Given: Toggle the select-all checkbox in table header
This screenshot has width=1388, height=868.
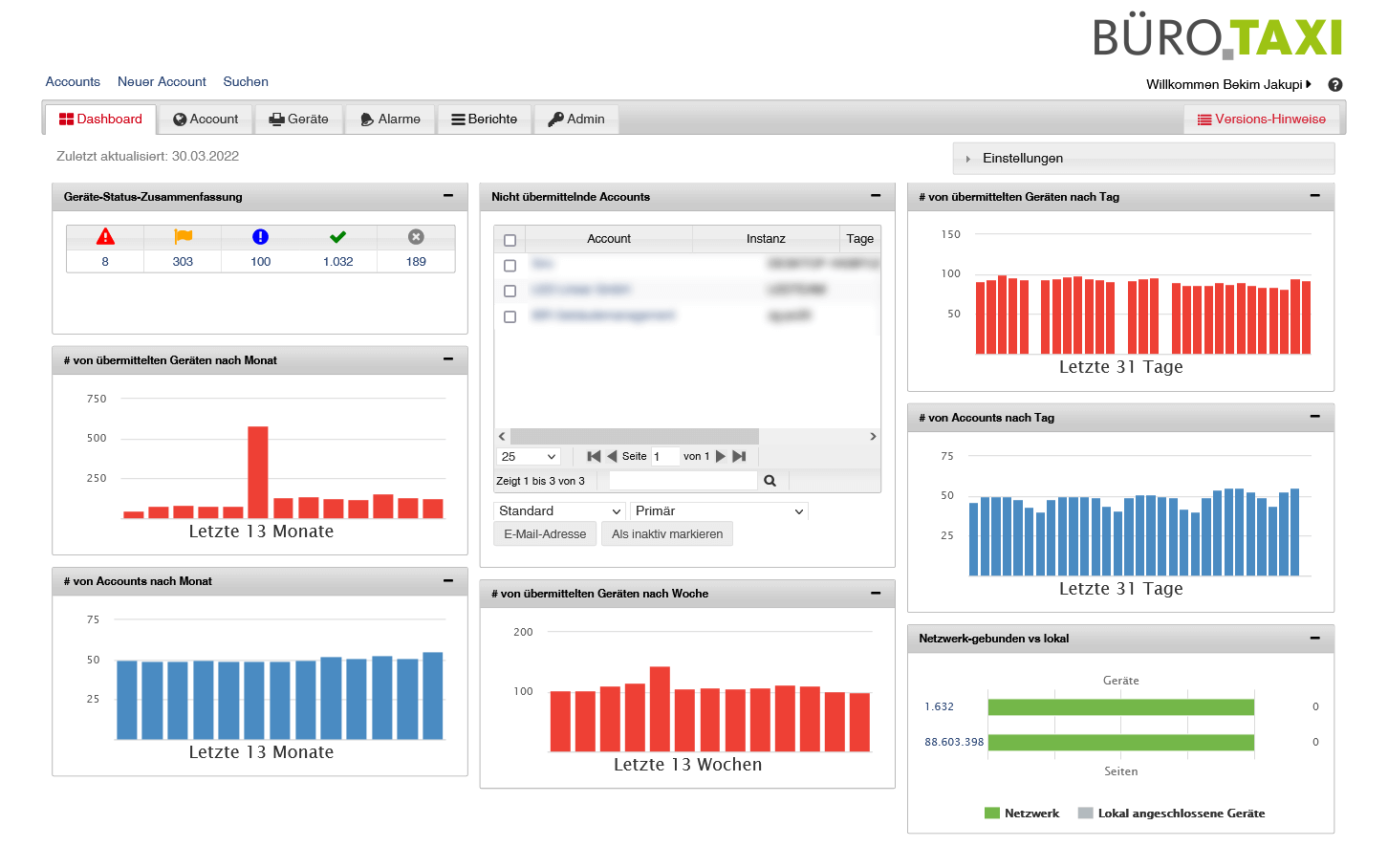Looking at the screenshot, I should (510, 240).
